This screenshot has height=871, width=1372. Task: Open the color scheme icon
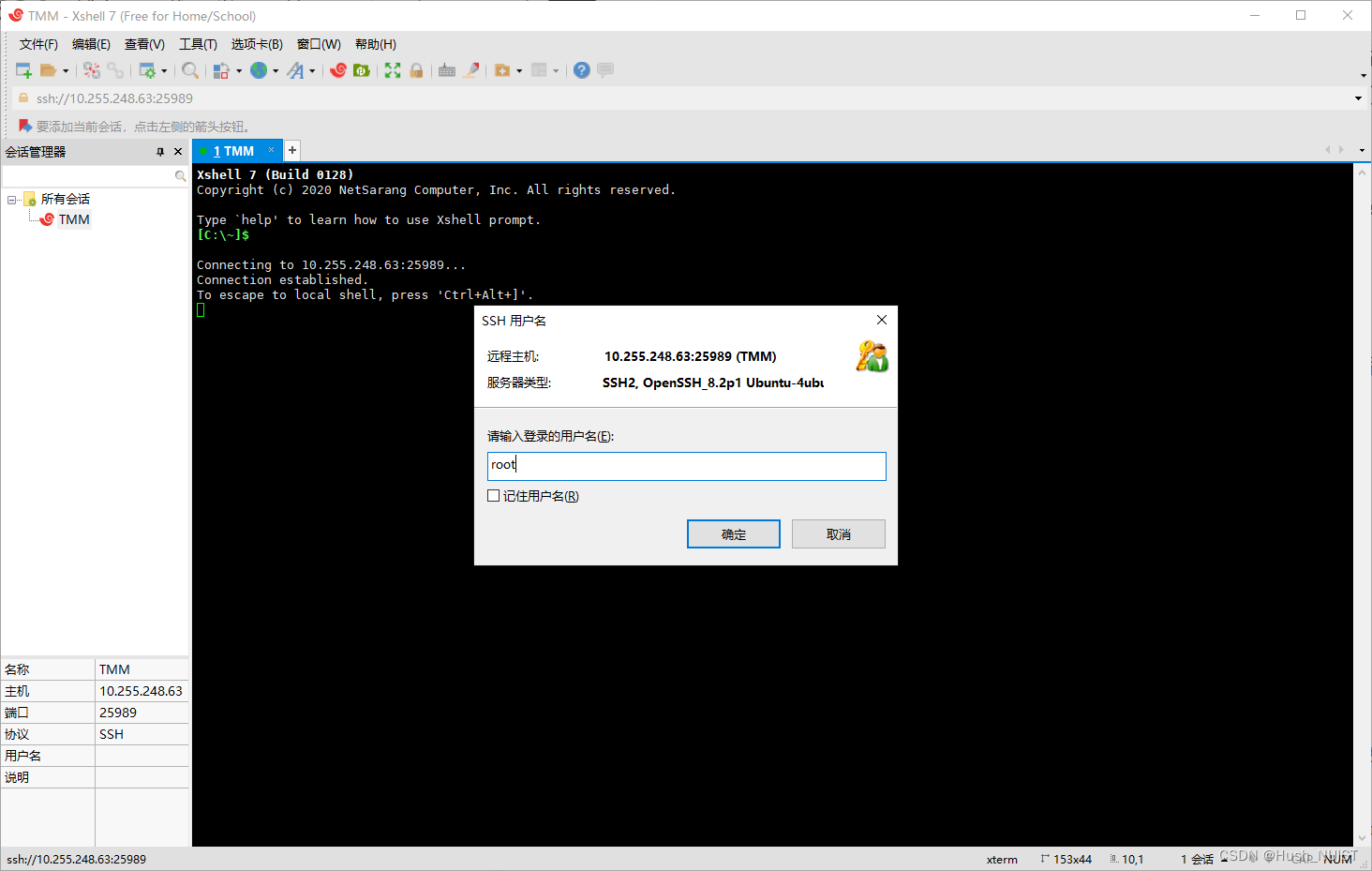(x=221, y=70)
